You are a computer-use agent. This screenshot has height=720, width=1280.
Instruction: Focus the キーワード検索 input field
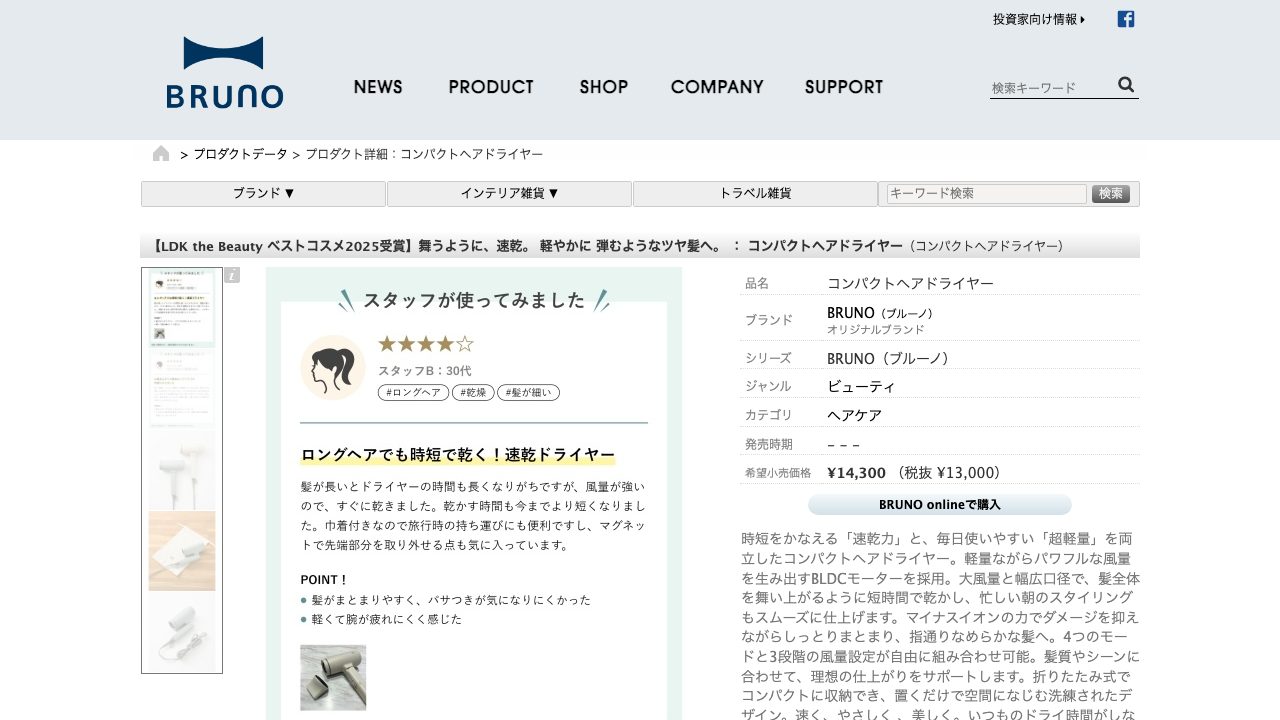987,194
